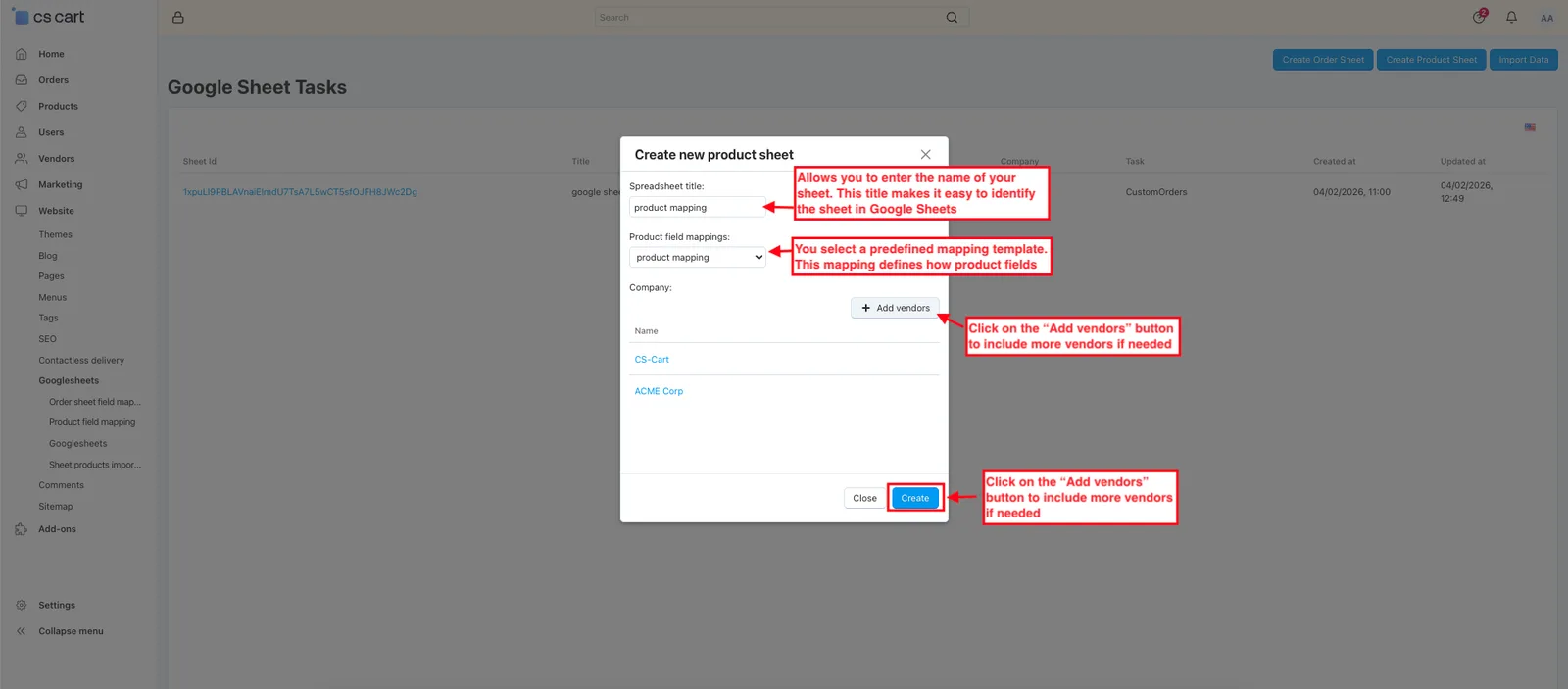Open Product field mapping submenu

click(x=92, y=422)
